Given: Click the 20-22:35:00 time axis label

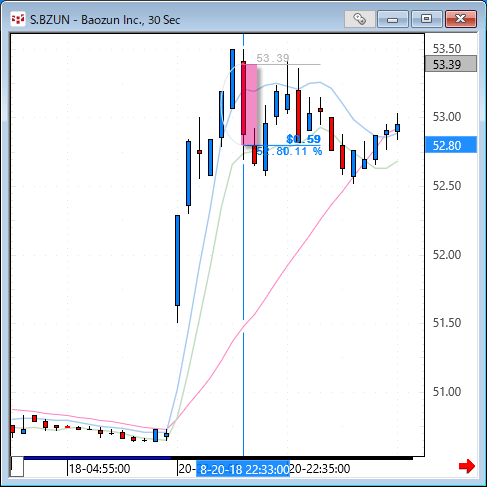Looking at the screenshot, I should click(x=320, y=469).
